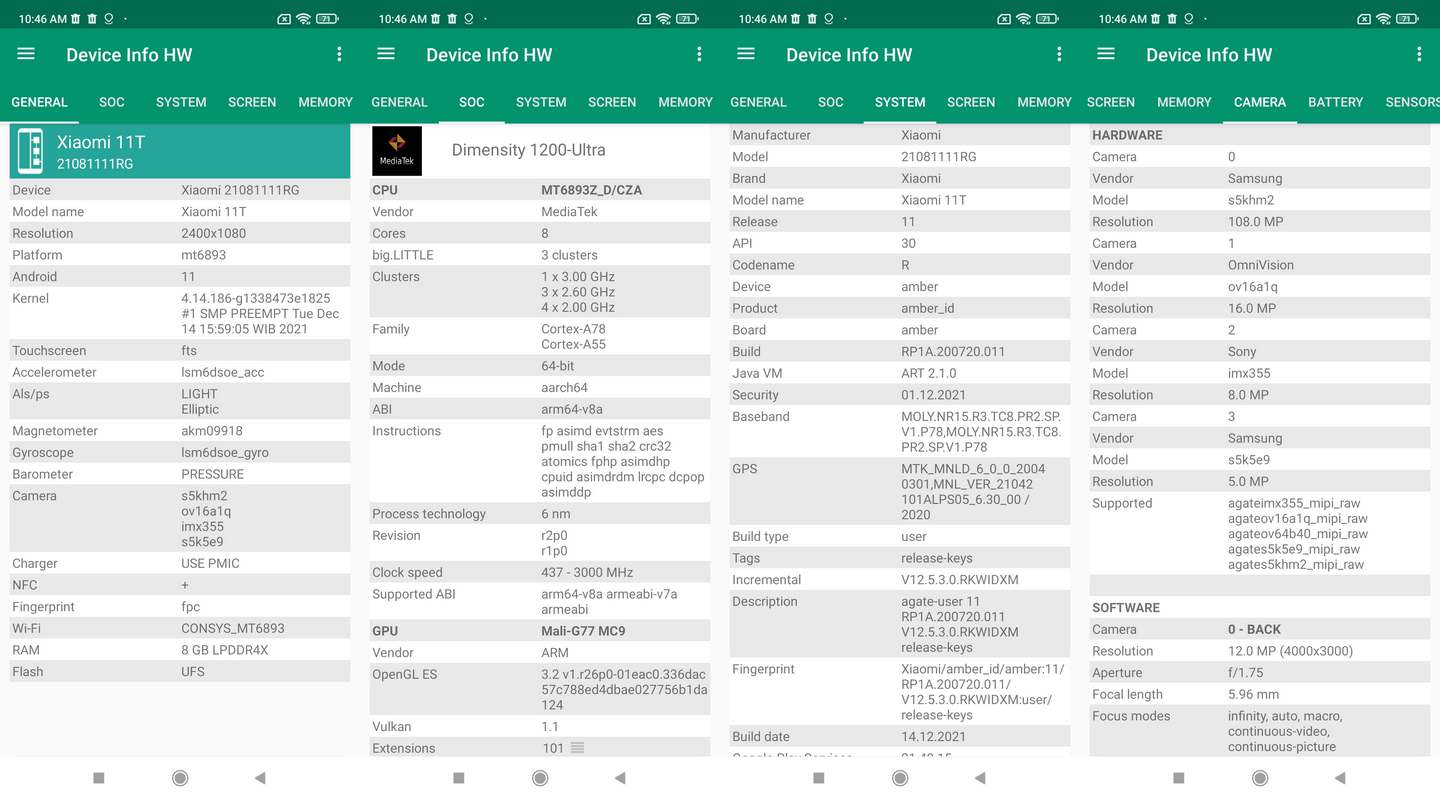Tap the Magnetometer value akm09918
The image size is (1440, 800).
(212, 431)
